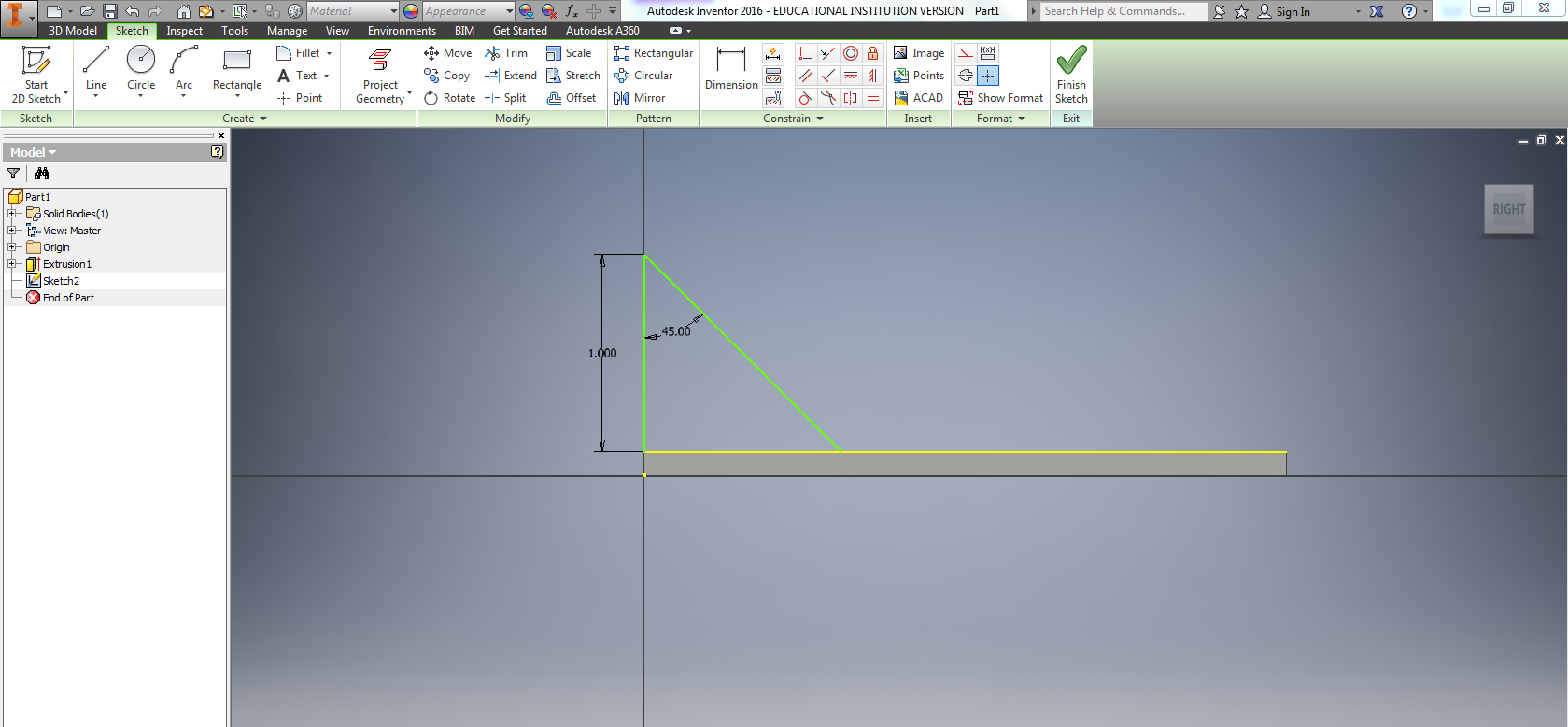Open the Get Started tab
Image resolution: width=1568 pixels, height=727 pixels.
(520, 31)
